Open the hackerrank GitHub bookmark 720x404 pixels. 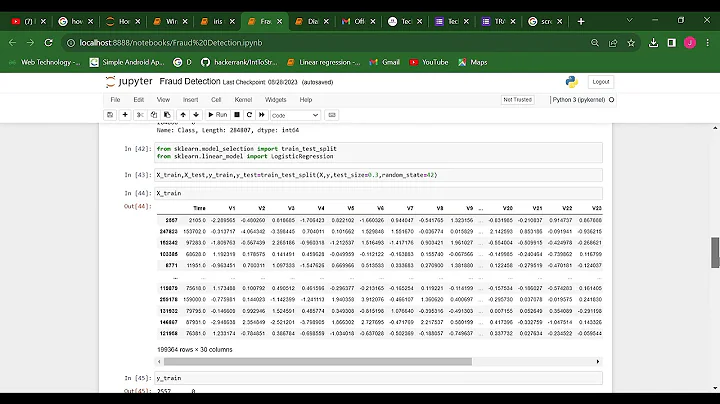pos(239,62)
